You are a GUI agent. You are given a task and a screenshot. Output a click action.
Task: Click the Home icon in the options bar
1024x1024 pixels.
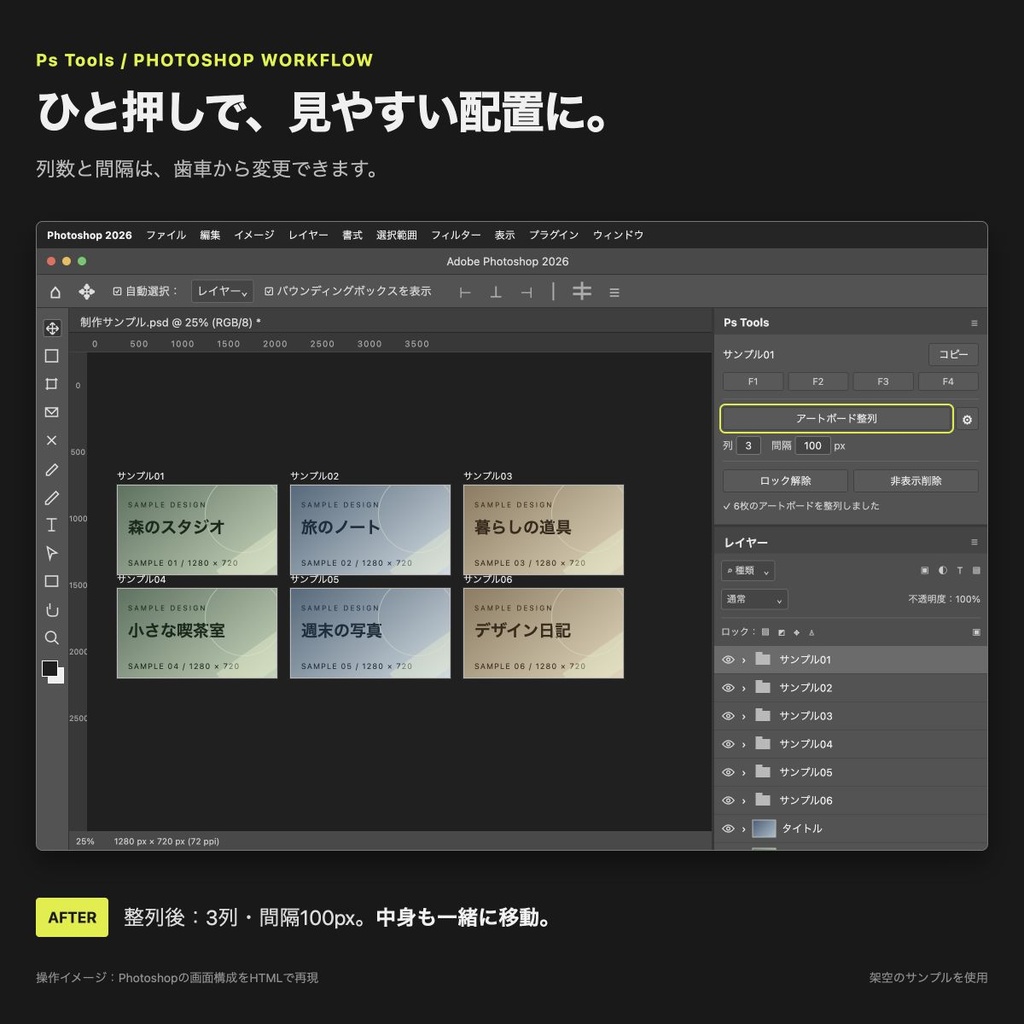pos(56,292)
